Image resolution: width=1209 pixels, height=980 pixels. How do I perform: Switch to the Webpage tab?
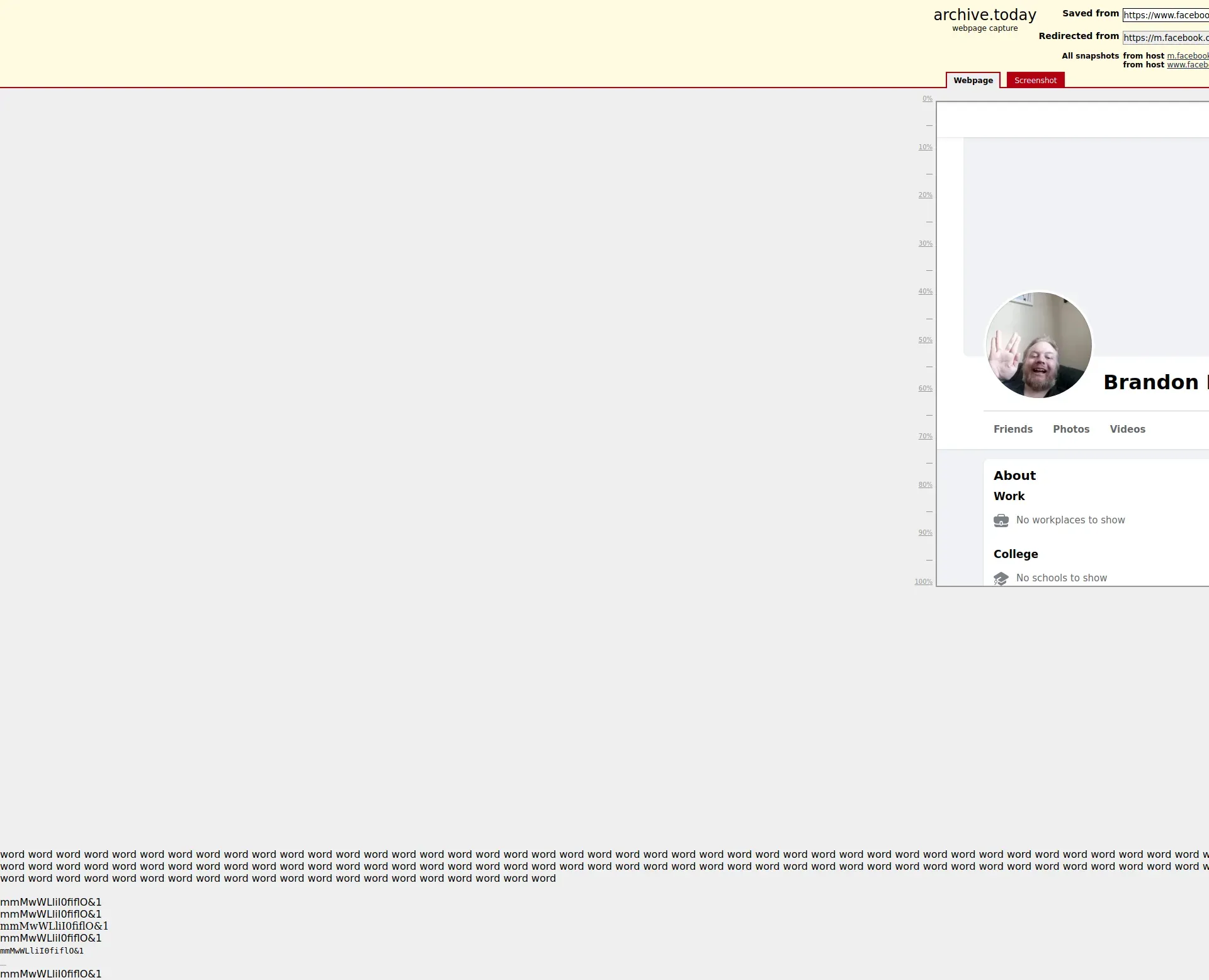pyautogui.click(x=972, y=81)
